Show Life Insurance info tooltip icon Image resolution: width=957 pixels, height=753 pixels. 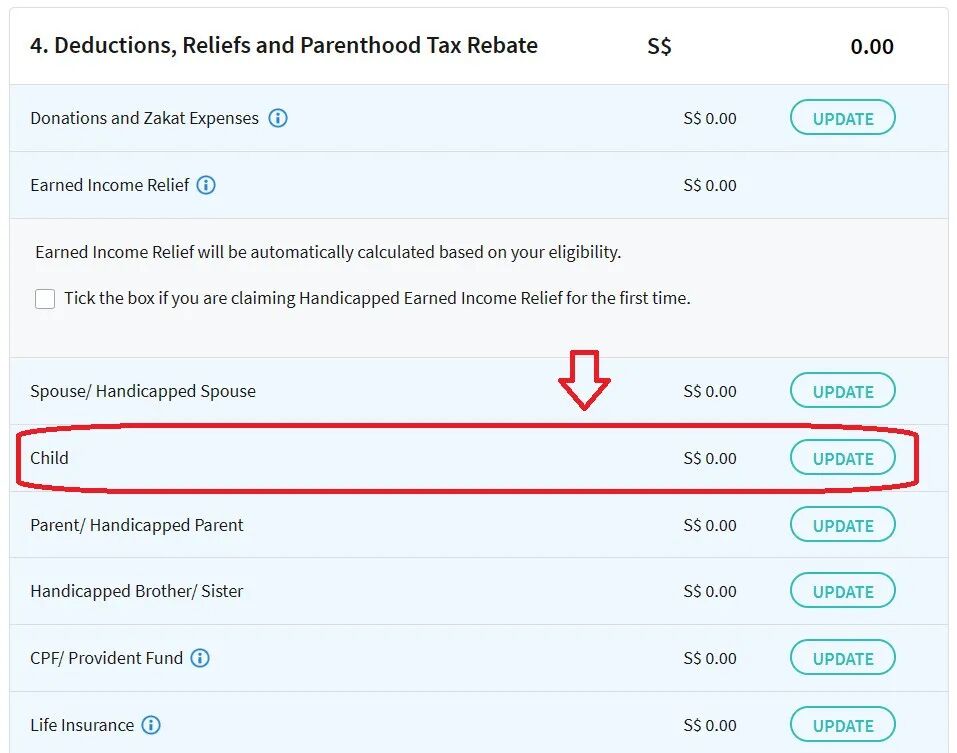tap(151, 725)
